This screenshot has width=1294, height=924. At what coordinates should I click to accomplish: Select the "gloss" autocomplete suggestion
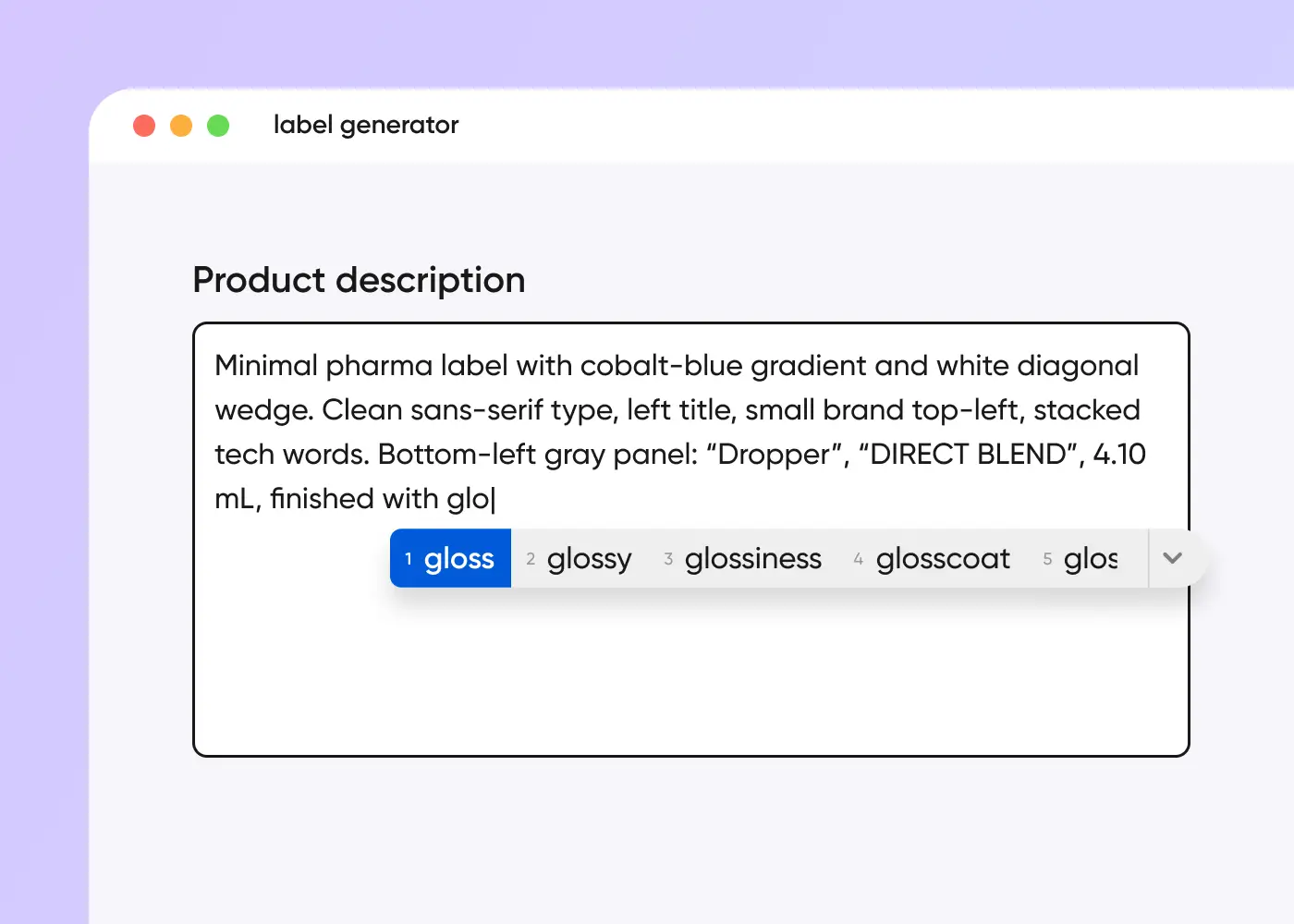450,558
